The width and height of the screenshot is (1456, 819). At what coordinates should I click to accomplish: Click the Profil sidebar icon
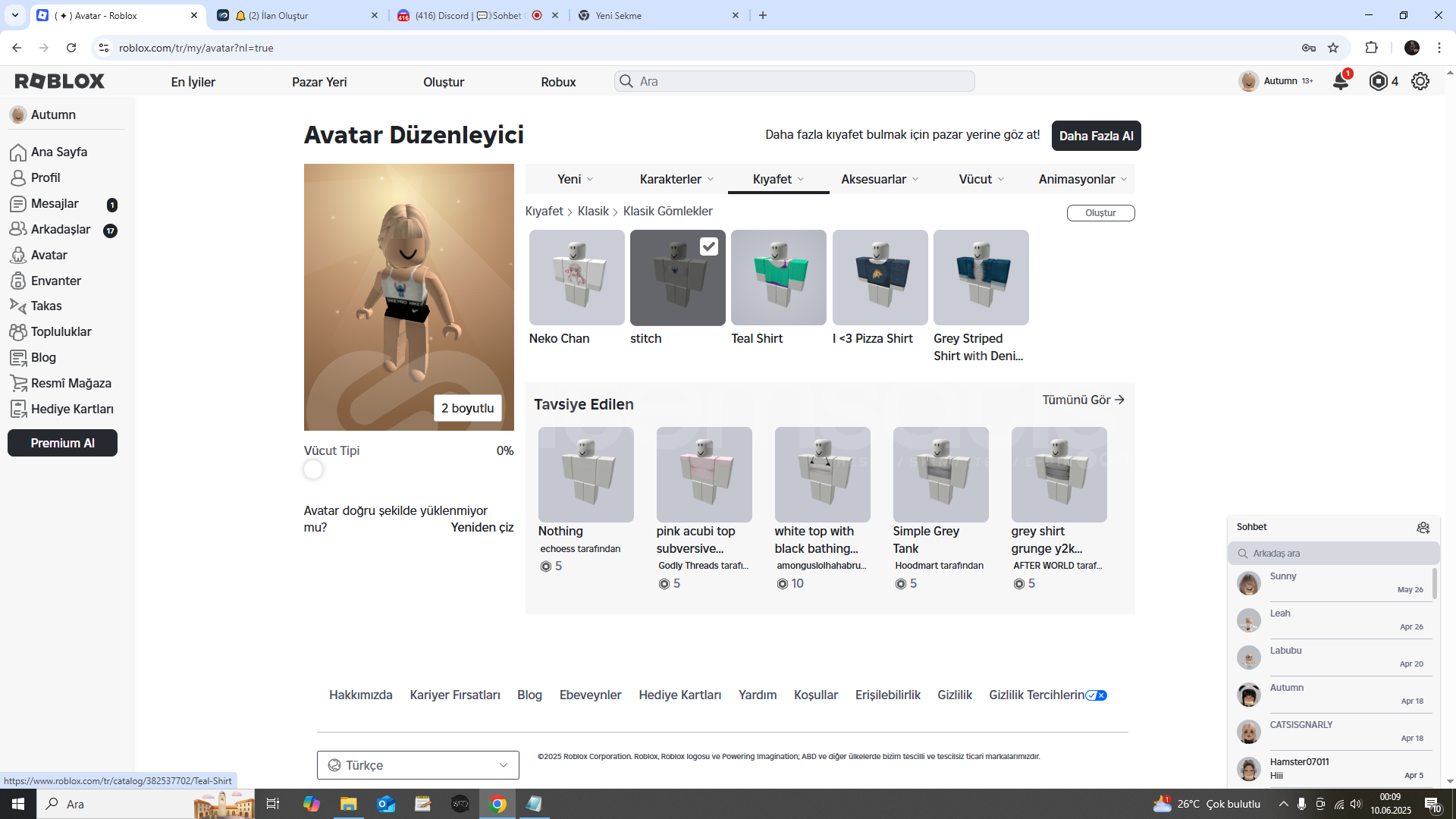click(x=18, y=178)
